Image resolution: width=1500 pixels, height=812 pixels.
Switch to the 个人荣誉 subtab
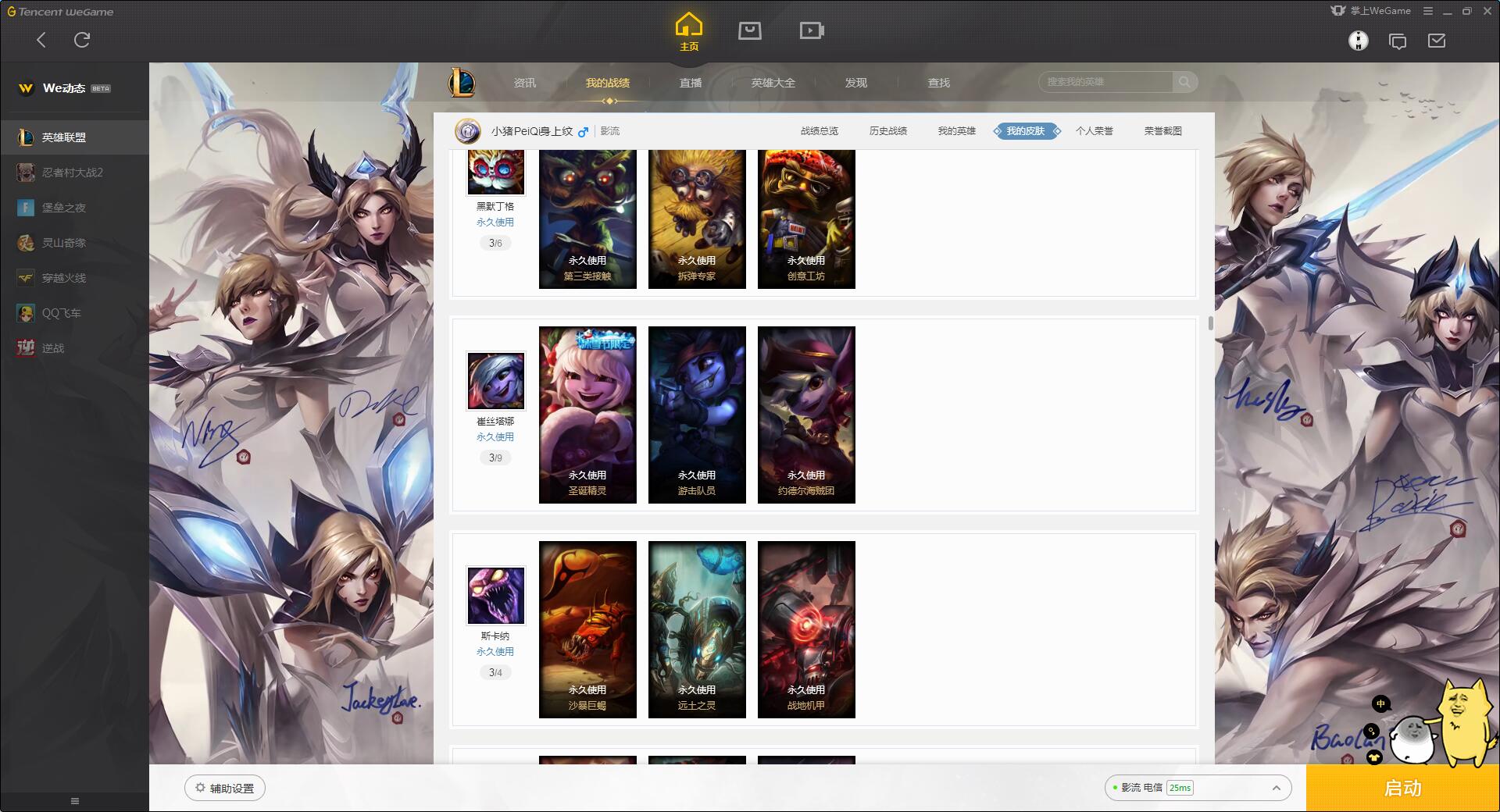pyautogui.click(x=1095, y=131)
